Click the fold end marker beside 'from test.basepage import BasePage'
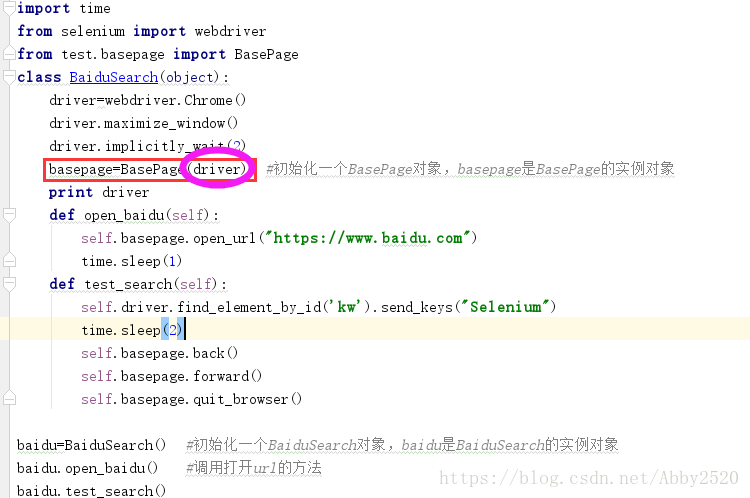This screenshot has width=750, height=498. 9,54
